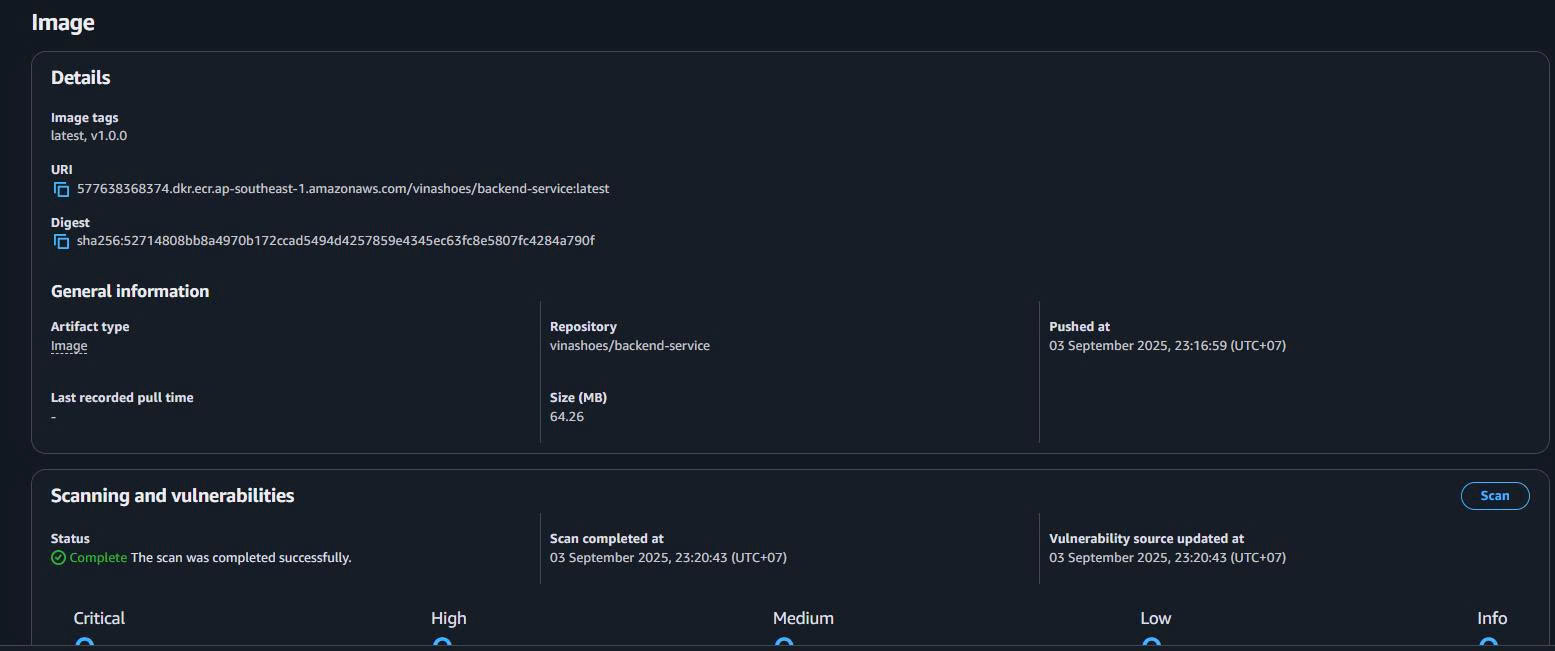
Task: Click the image size value 64.26
Action: (567, 417)
